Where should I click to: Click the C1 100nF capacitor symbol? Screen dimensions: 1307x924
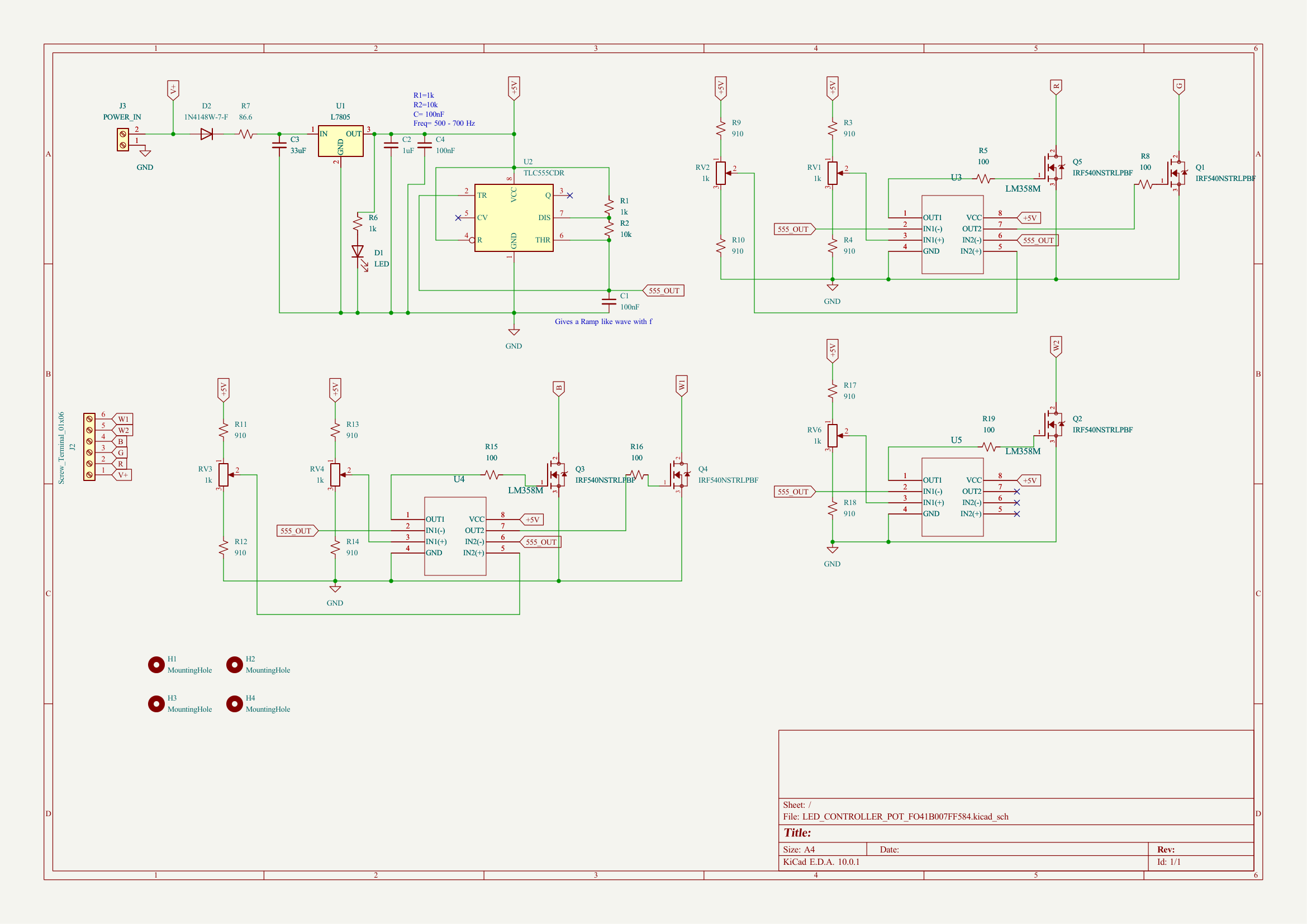(x=609, y=302)
